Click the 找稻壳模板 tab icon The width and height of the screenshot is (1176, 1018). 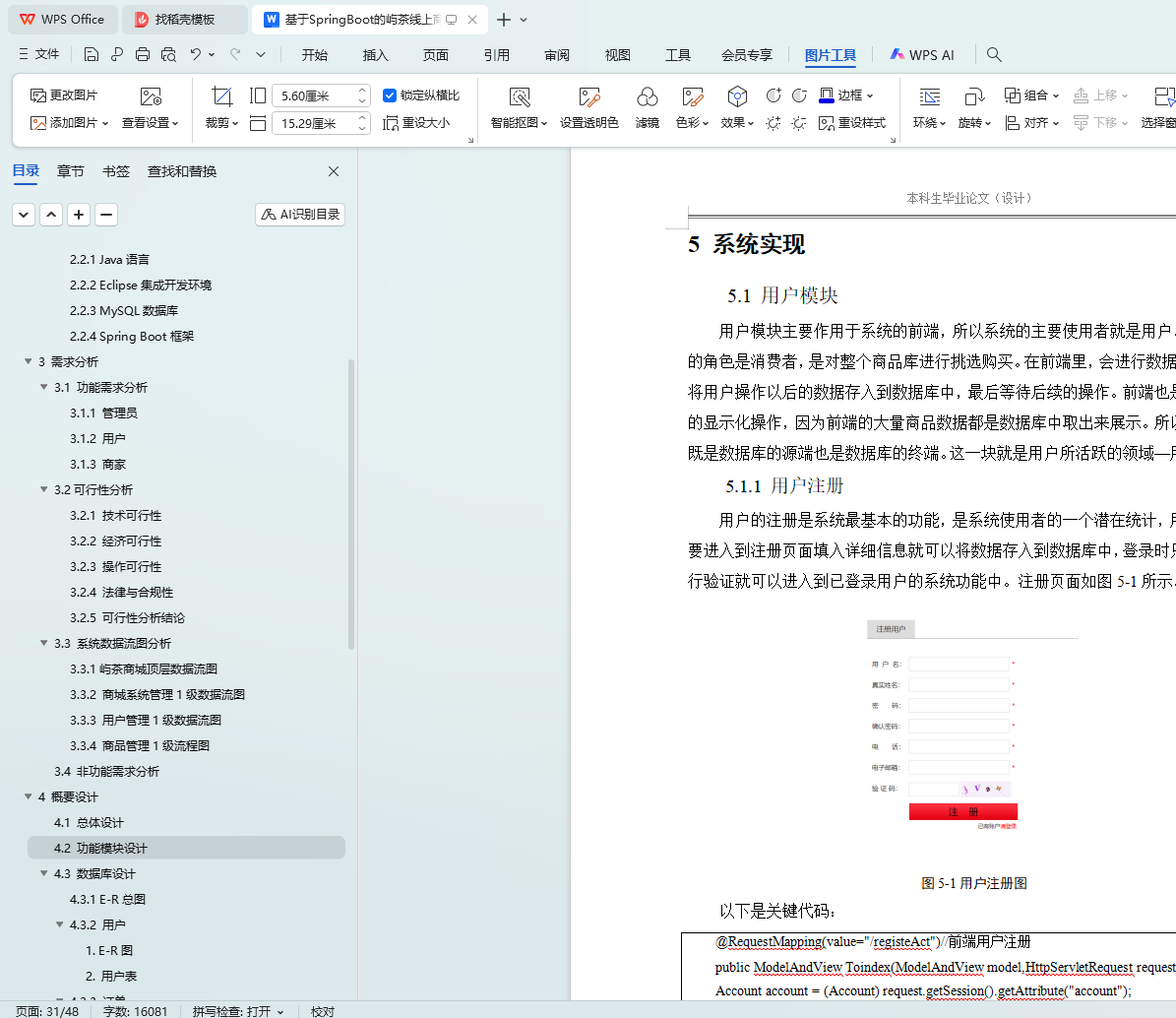click(x=141, y=20)
